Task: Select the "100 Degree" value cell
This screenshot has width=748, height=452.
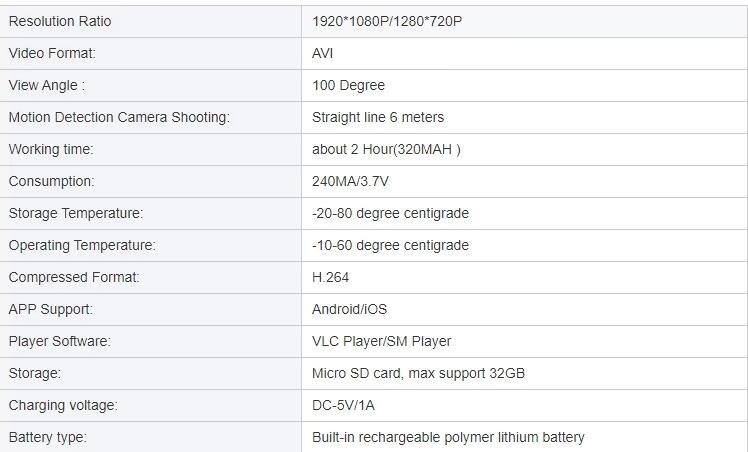Action: click(x=348, y=85)
